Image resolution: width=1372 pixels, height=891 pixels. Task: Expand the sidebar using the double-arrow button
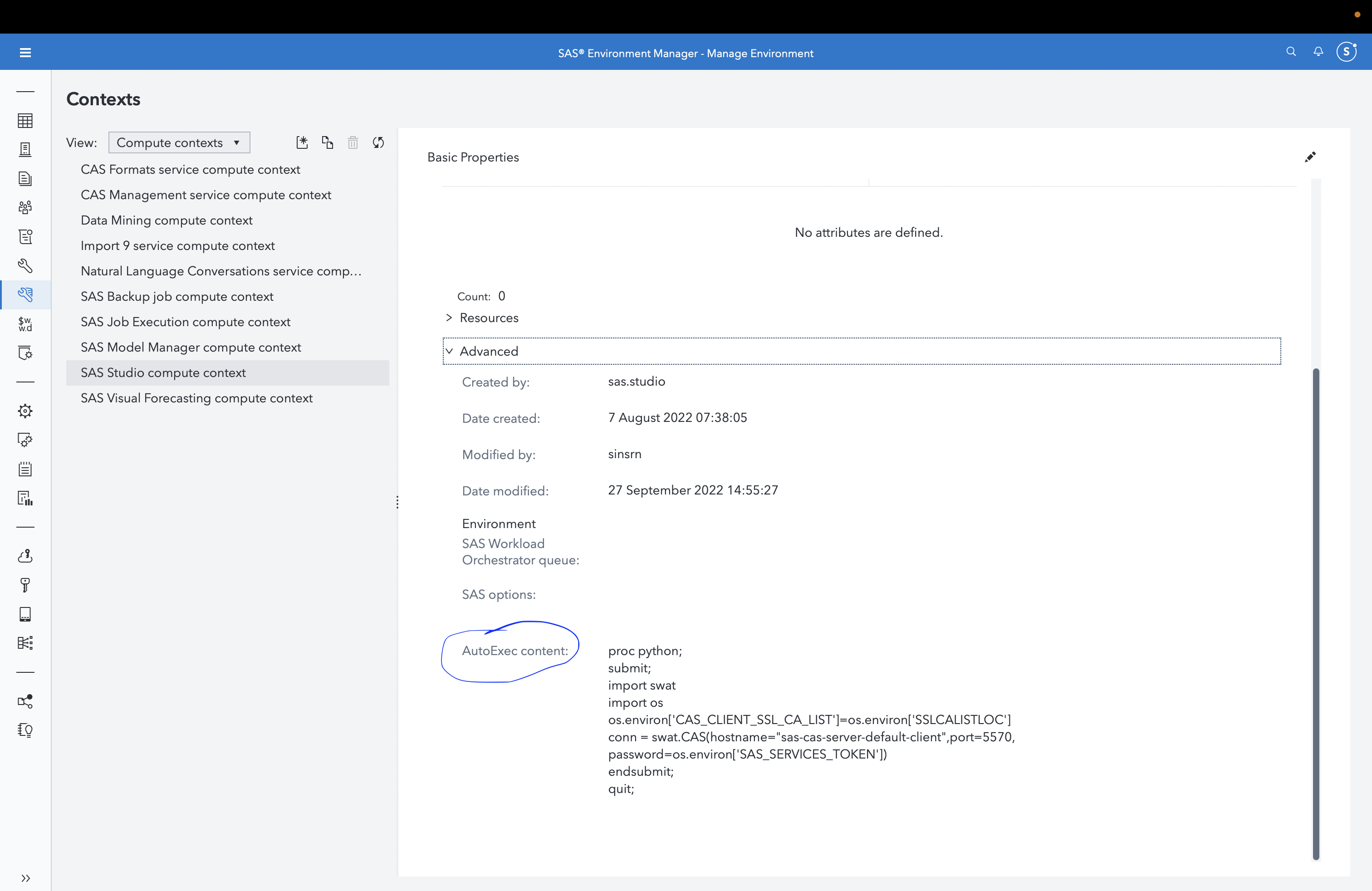(x=25, y=878)
